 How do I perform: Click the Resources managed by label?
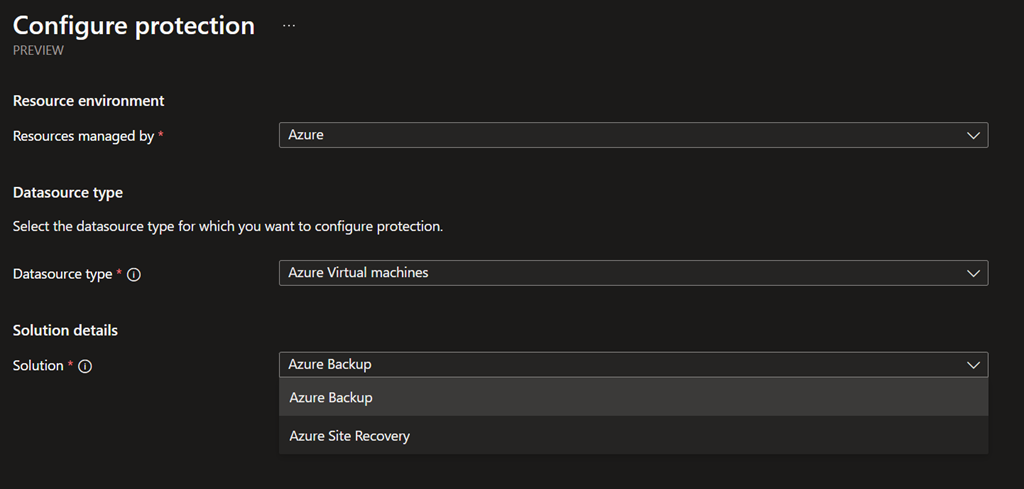coord(83,136)
